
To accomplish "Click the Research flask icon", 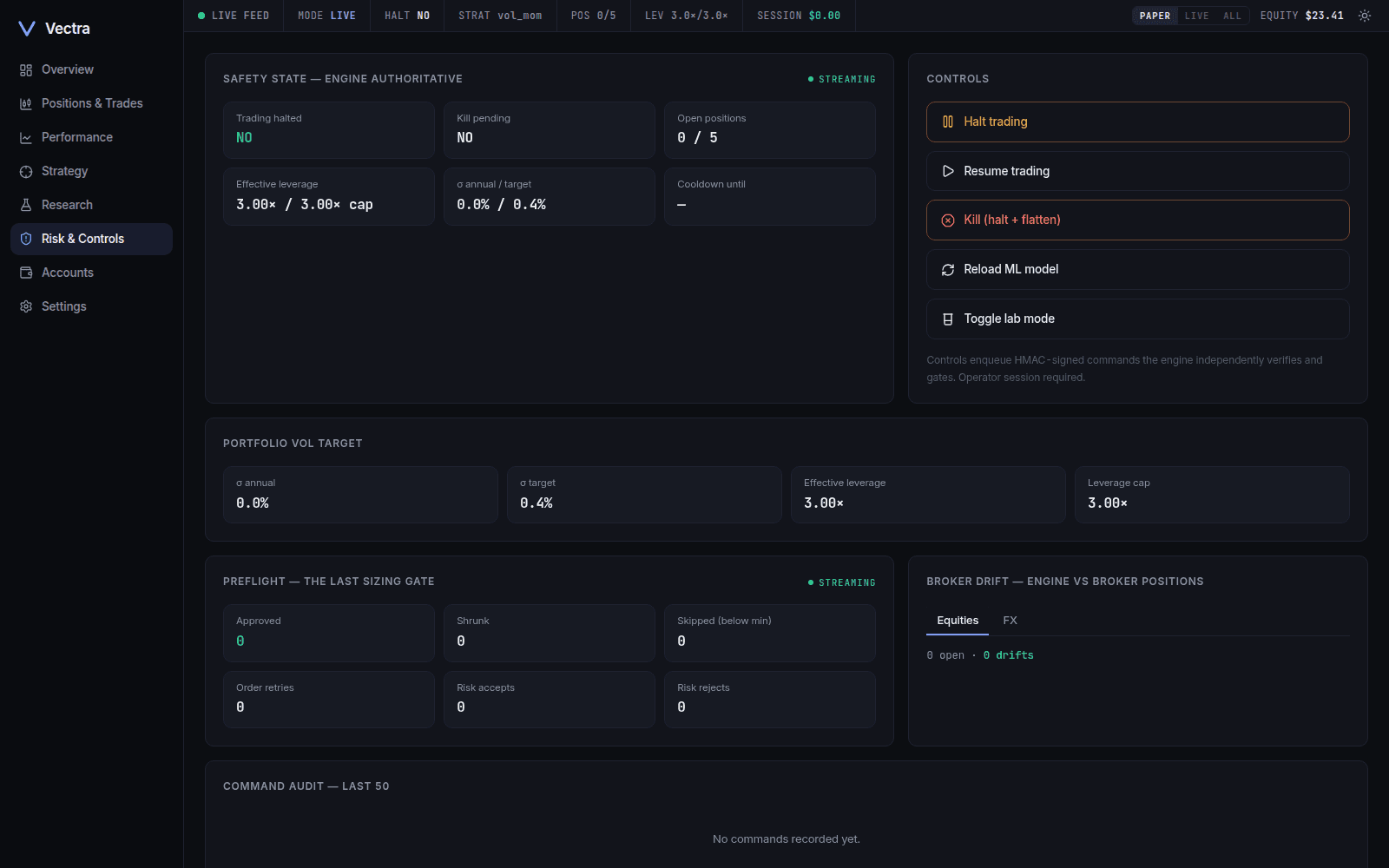I will pyautogui.click(x=26, y=205).
